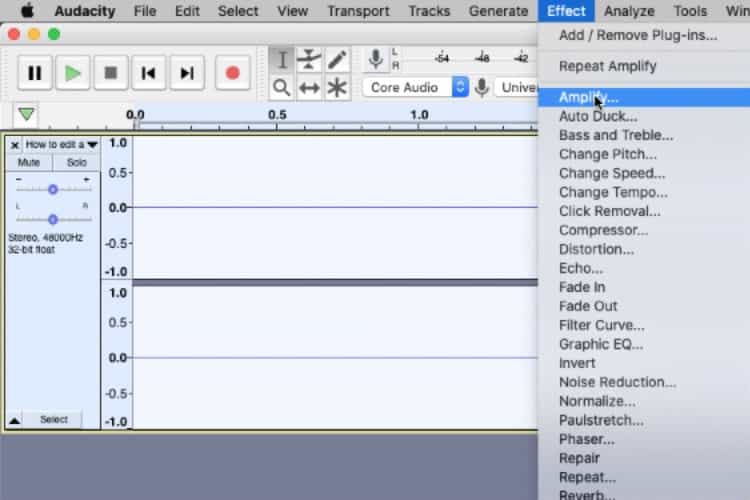
Task: Select the Envelope tool
Action: (x=309, y=60)
